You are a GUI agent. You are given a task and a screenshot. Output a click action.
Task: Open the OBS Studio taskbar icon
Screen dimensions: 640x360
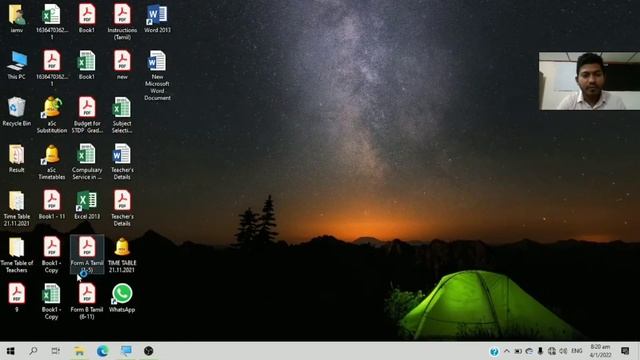149,351
